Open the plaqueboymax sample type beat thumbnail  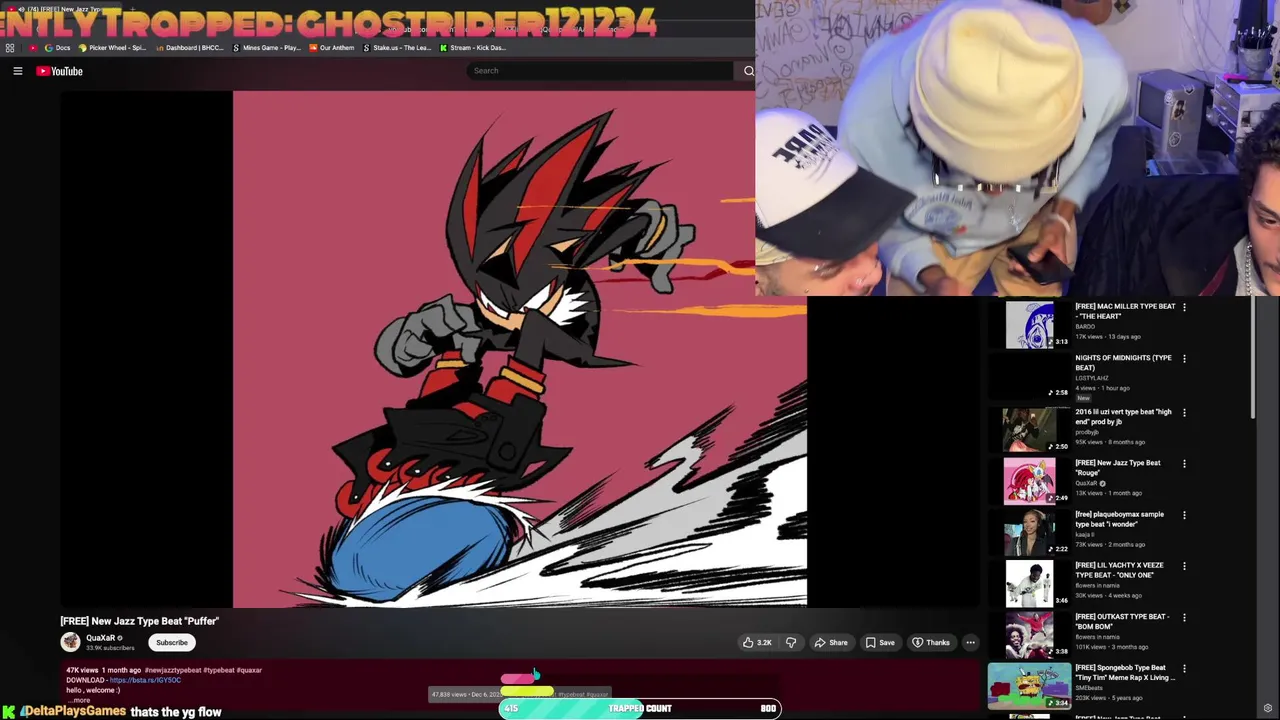tap(1029, 533)
